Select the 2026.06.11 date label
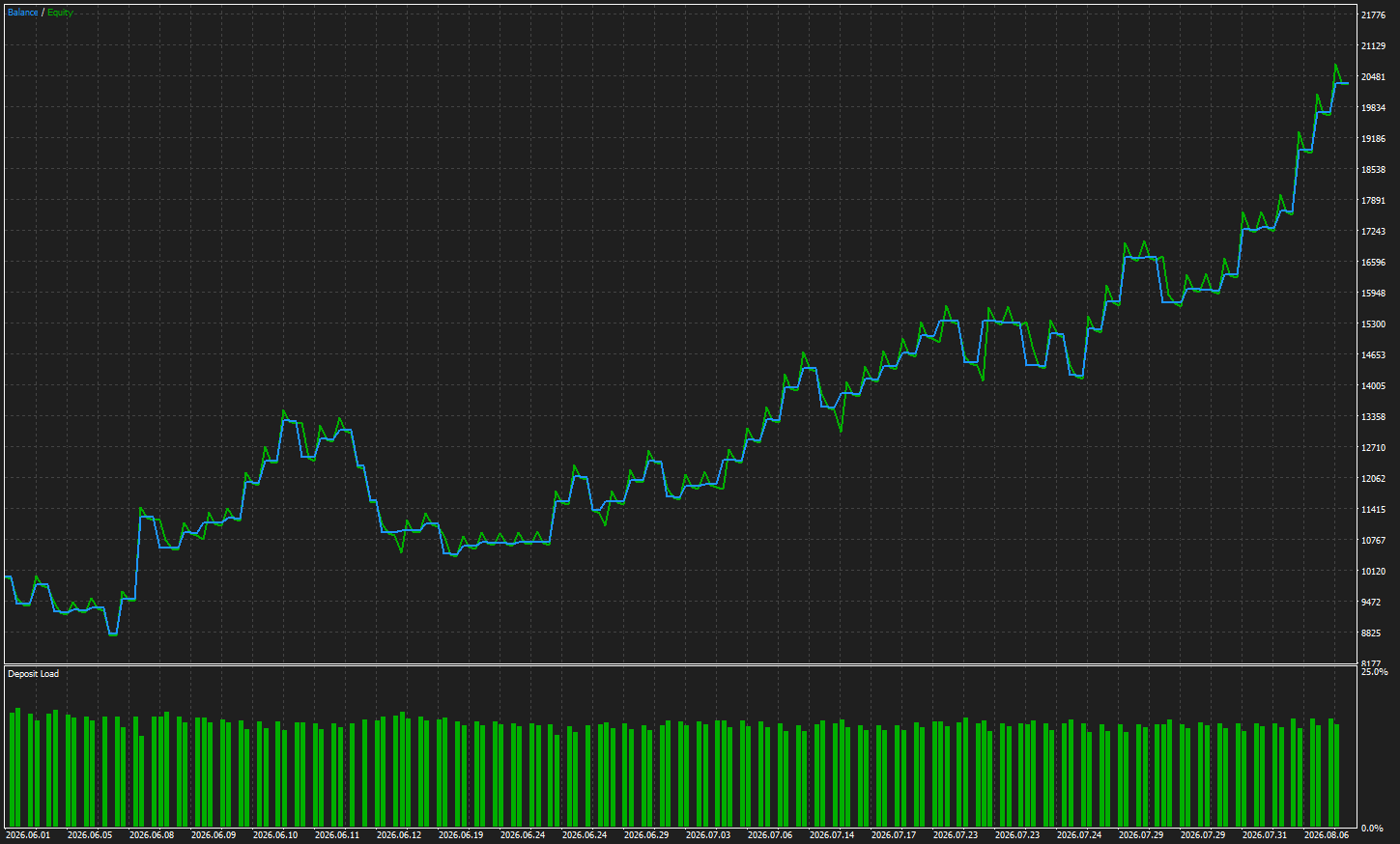This screenshot has width=1400, height=844. (337, 834)
